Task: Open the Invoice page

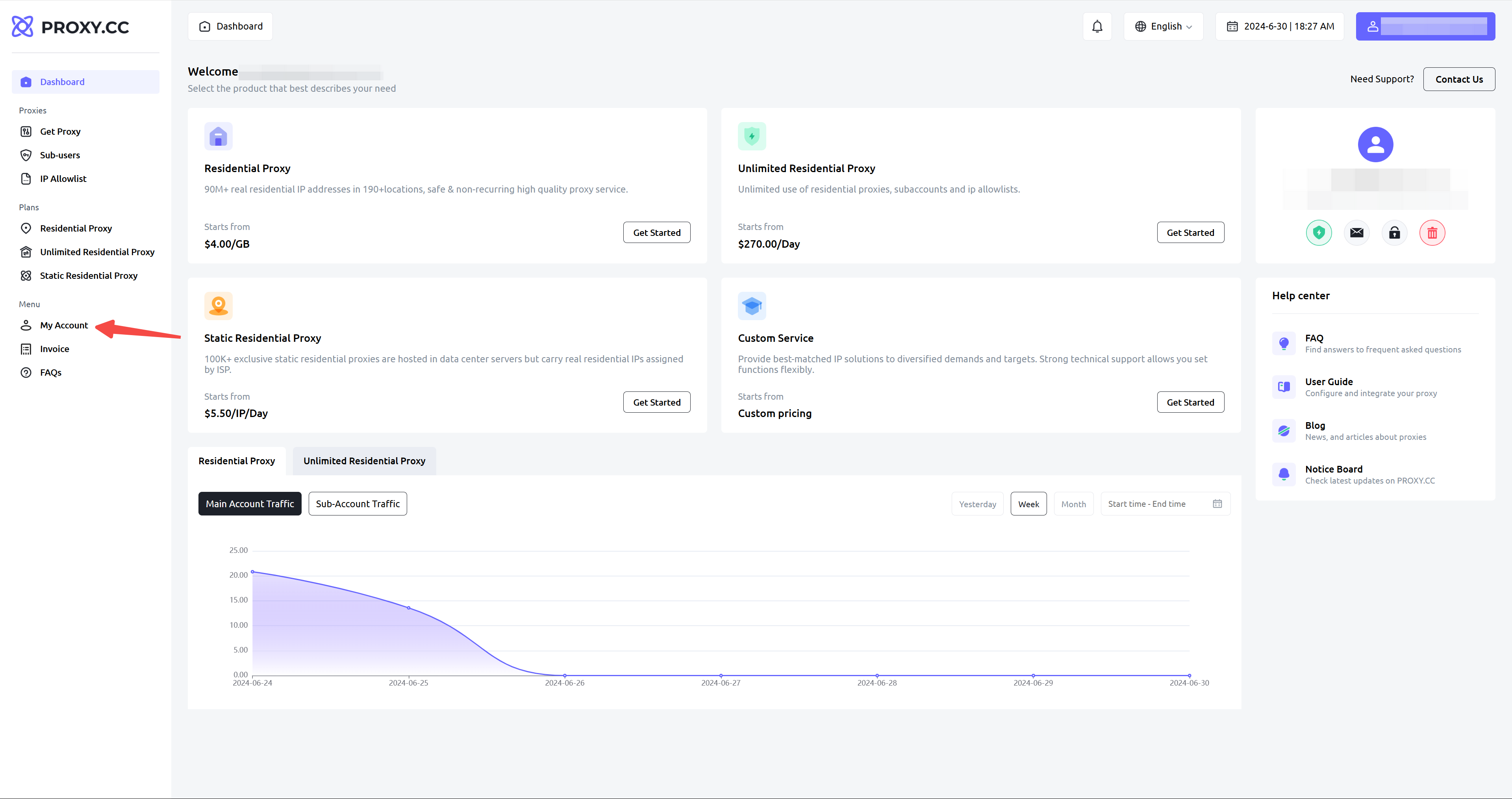Action: pyautogui.click(x=55, y=349)
